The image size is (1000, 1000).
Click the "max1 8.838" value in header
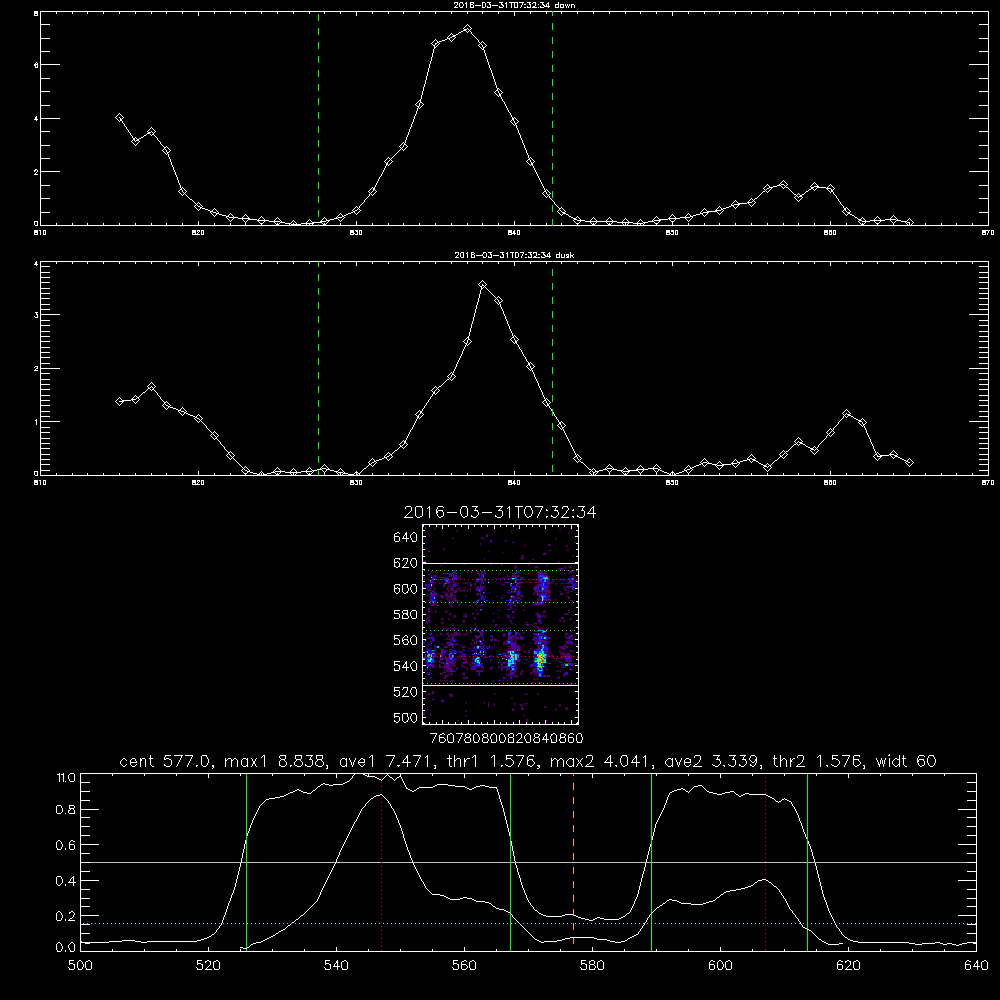(274, 761)
